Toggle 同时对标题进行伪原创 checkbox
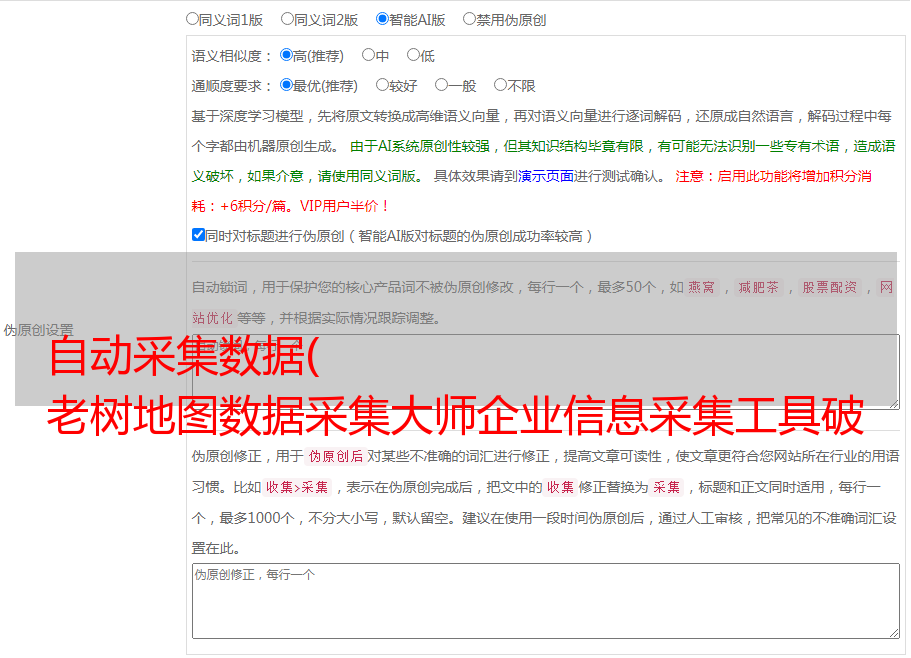911x658 pixels. tap(198, 235)
